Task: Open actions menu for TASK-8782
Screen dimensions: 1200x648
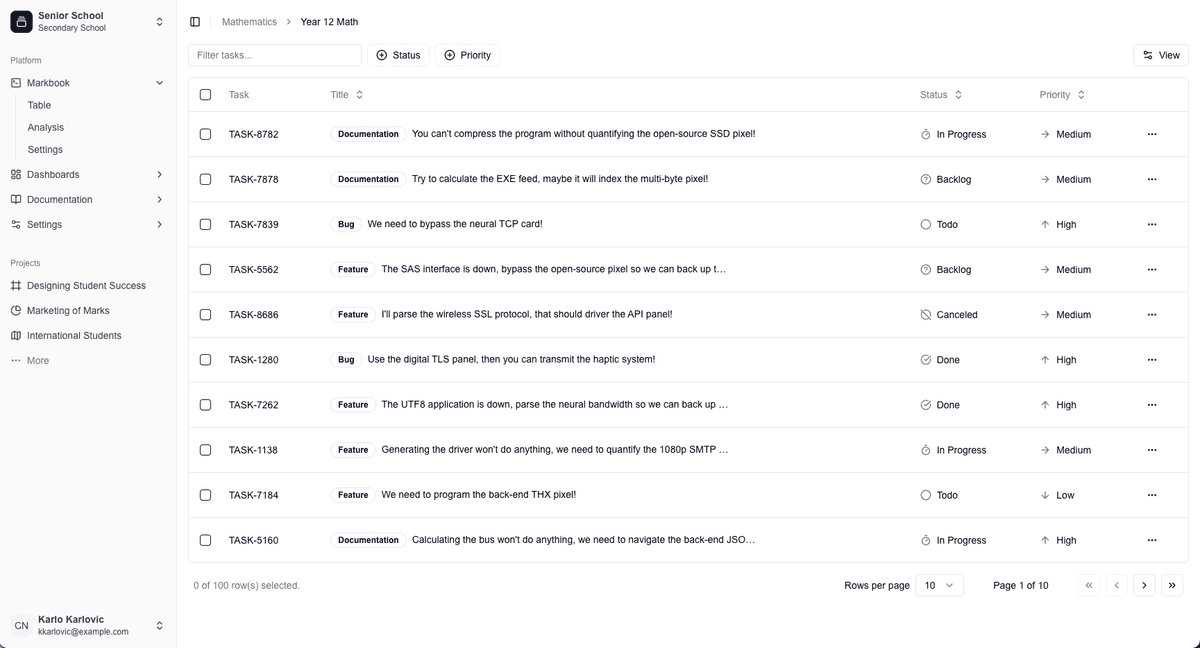Action: [x=1152, y=134]
